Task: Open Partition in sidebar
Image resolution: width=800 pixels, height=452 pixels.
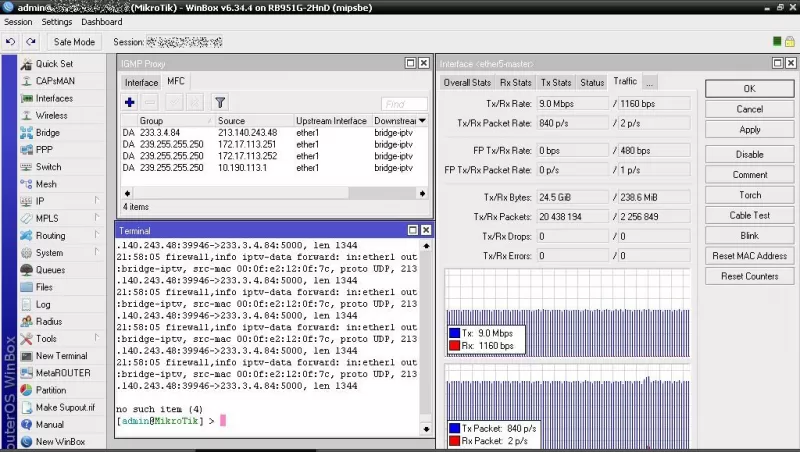Action: [51, 390]
